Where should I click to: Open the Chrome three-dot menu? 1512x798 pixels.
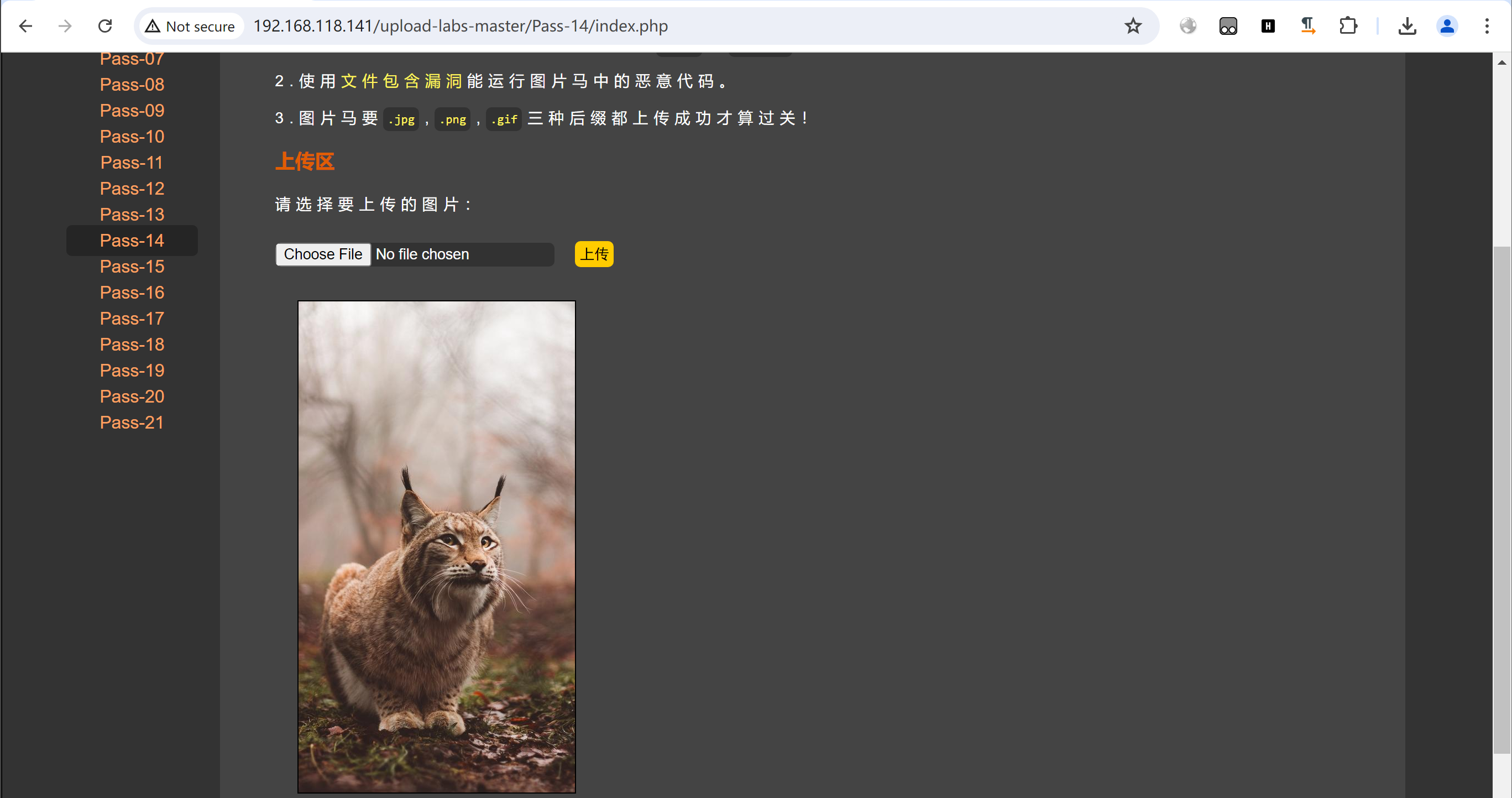1487,26
